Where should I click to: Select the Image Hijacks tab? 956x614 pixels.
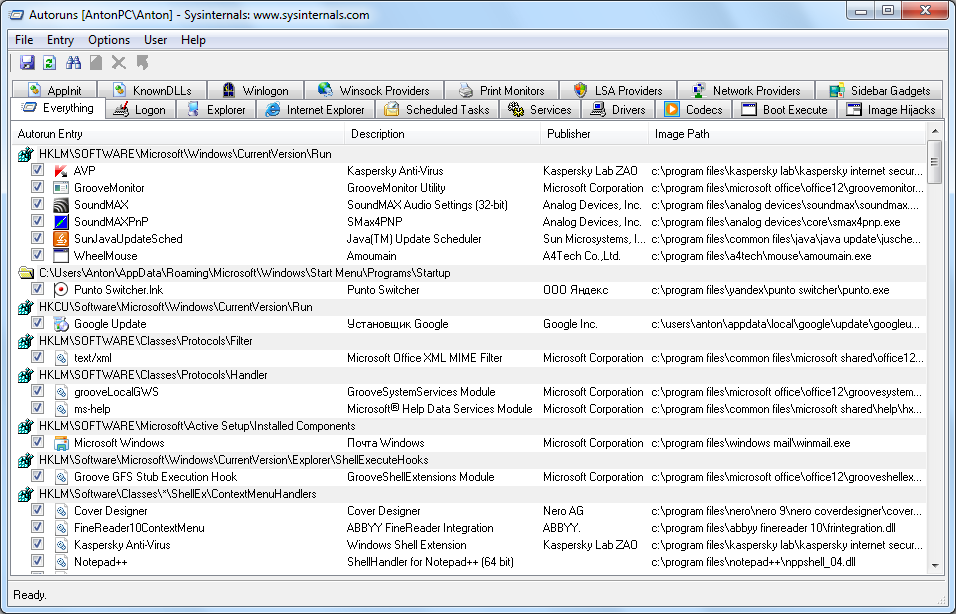tap(891, 110)
